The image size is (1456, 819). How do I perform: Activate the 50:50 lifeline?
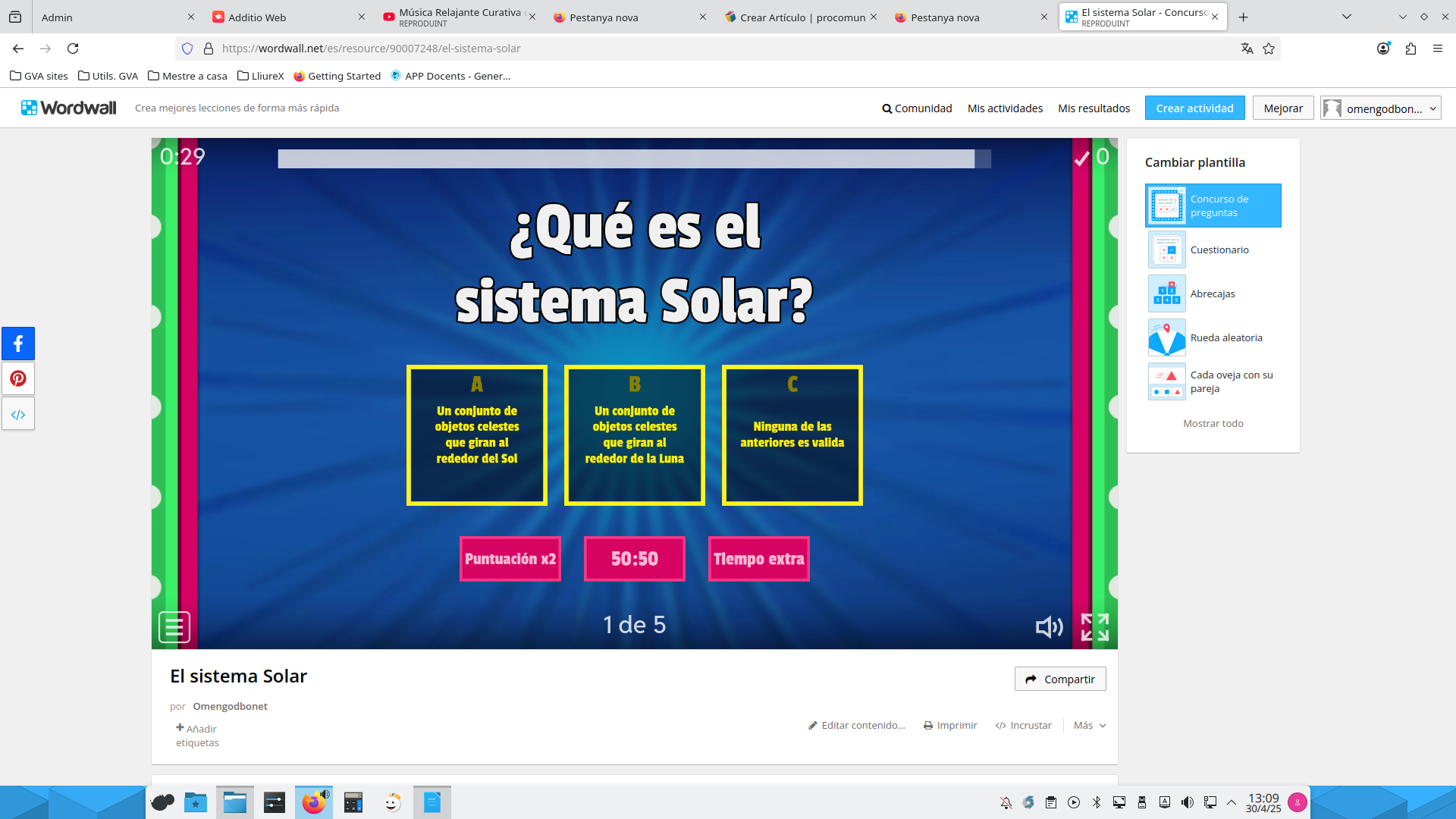pos(634,559)
